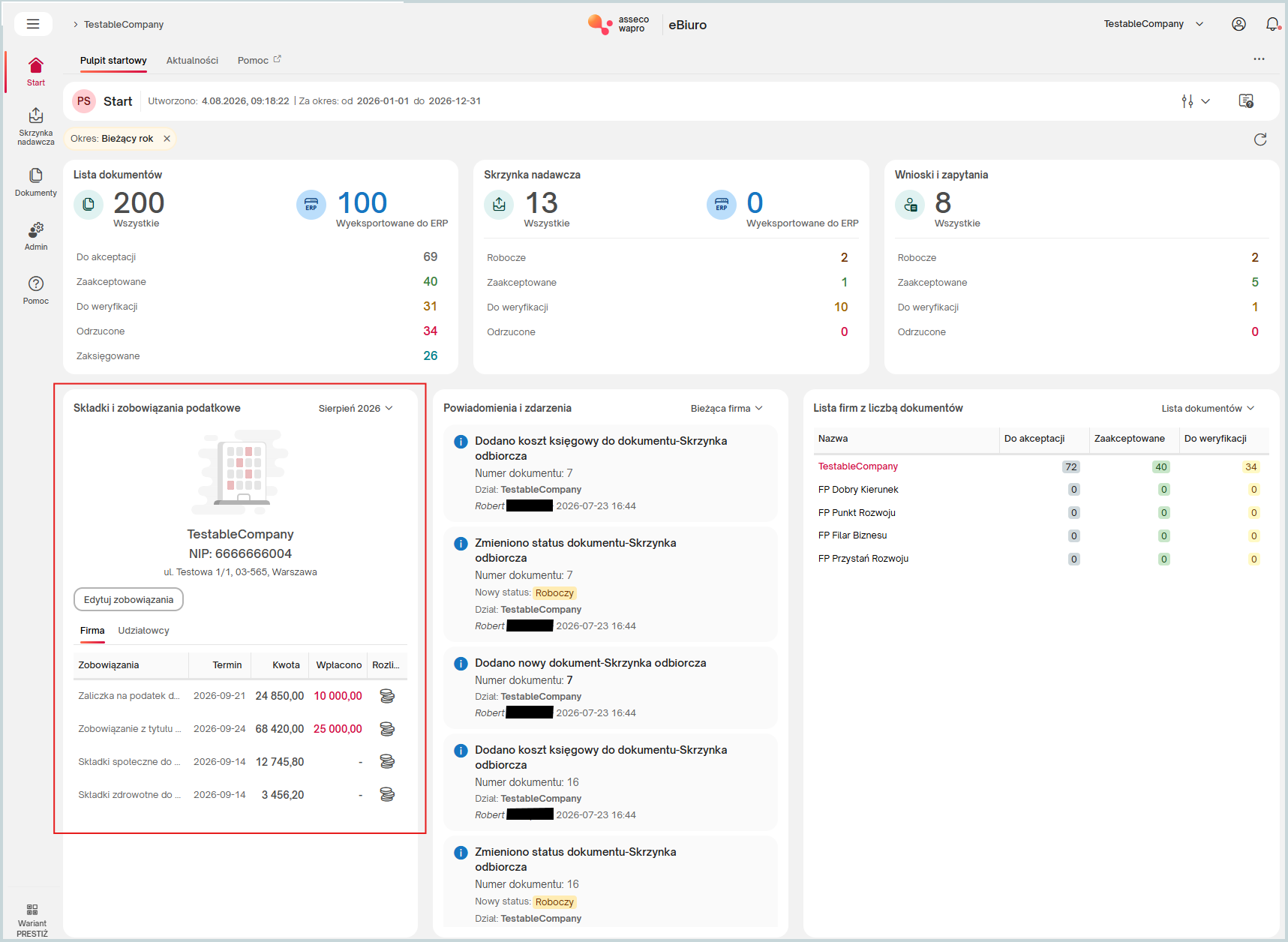Expand the TestableCompany breadcrumb chevron
This screenshot has height=942, width=1288.
pyautogui.click(x=76, y=25)
